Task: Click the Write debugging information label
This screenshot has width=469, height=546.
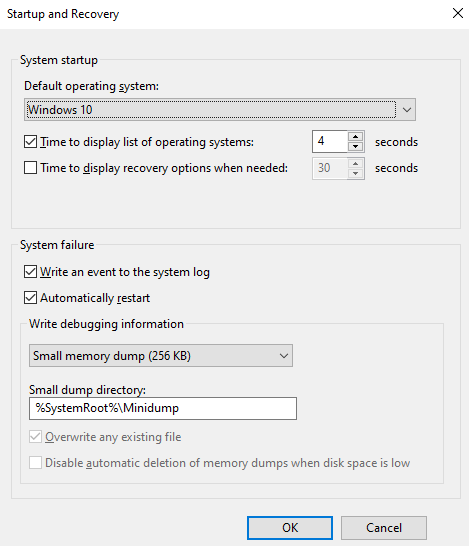Action: click(x=106, y=324)
